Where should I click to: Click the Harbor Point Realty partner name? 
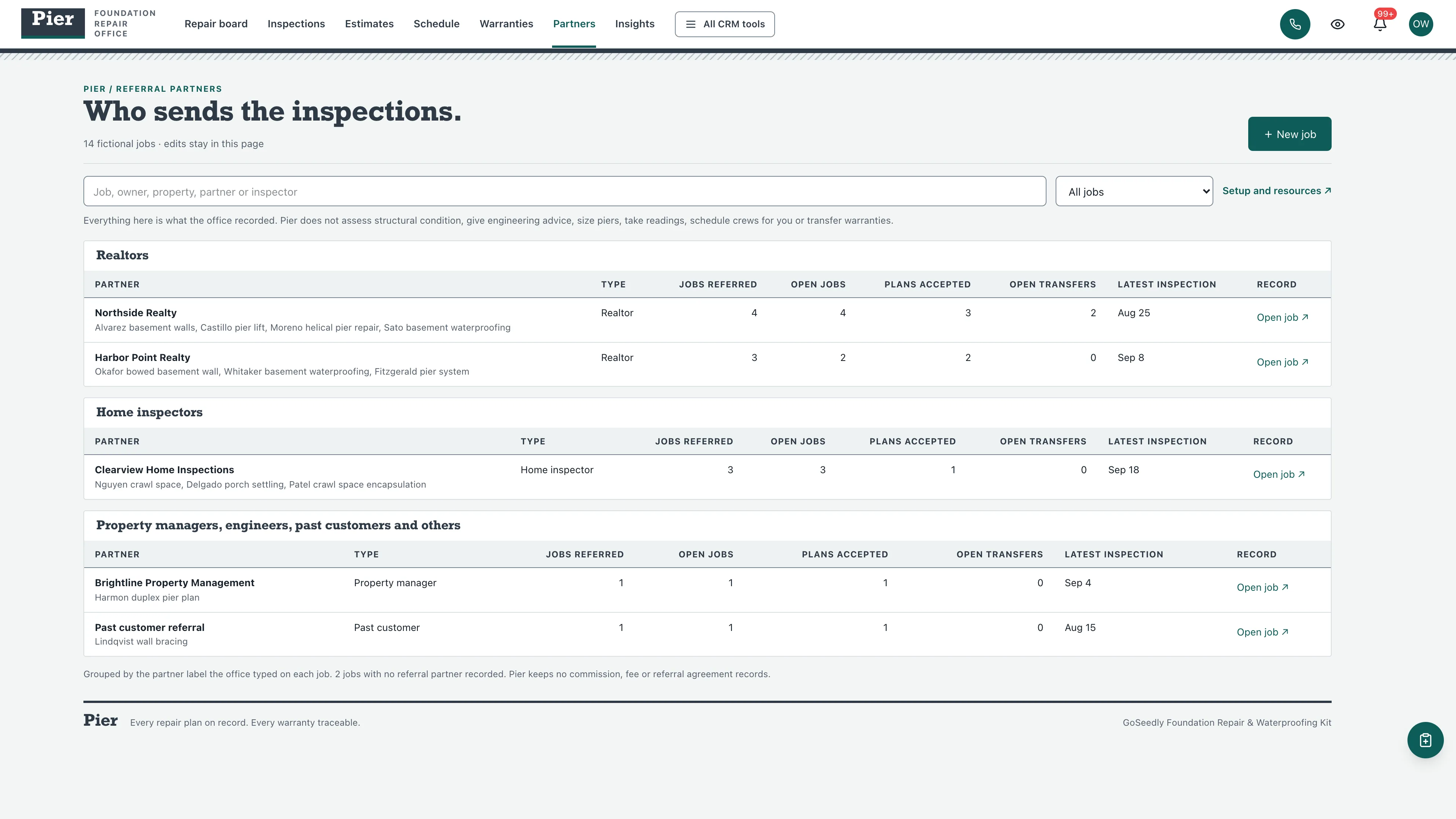point(143,358)
